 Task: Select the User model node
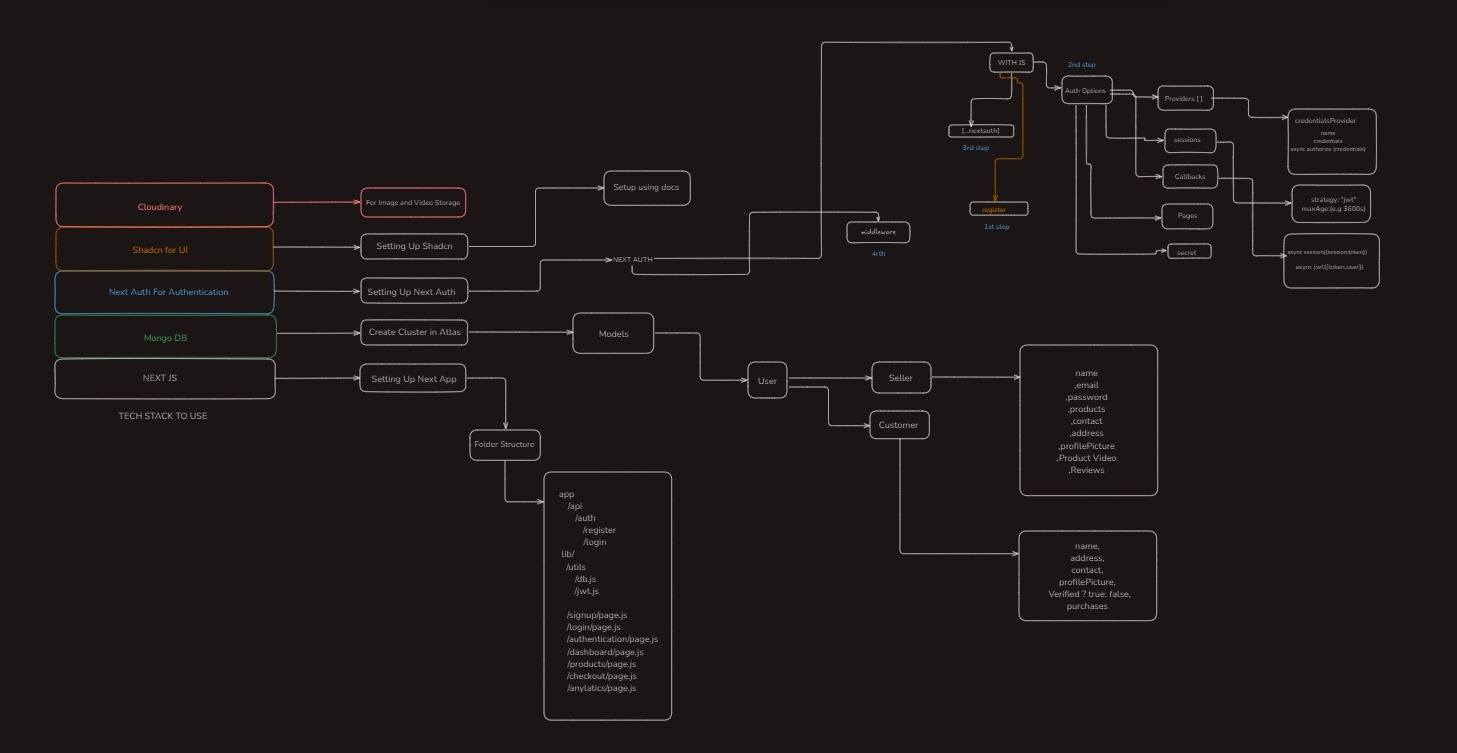[x=767, y=381]
